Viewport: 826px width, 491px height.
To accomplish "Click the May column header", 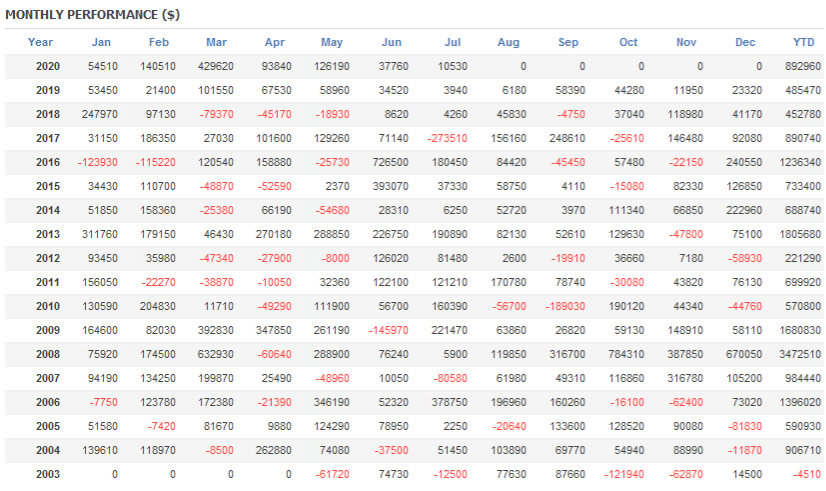I will tap(332, 42).
